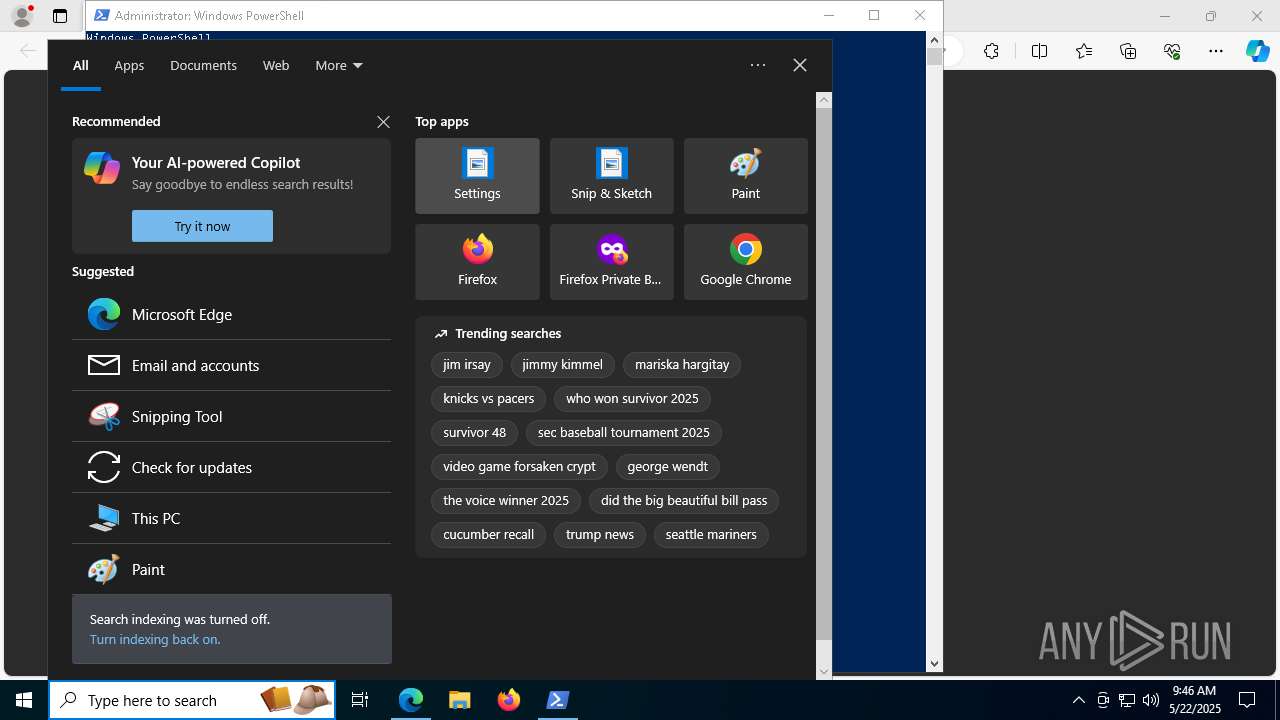Open Task View on taskbar
Viewport: 1280px width, 720px height.
[360, 700]
